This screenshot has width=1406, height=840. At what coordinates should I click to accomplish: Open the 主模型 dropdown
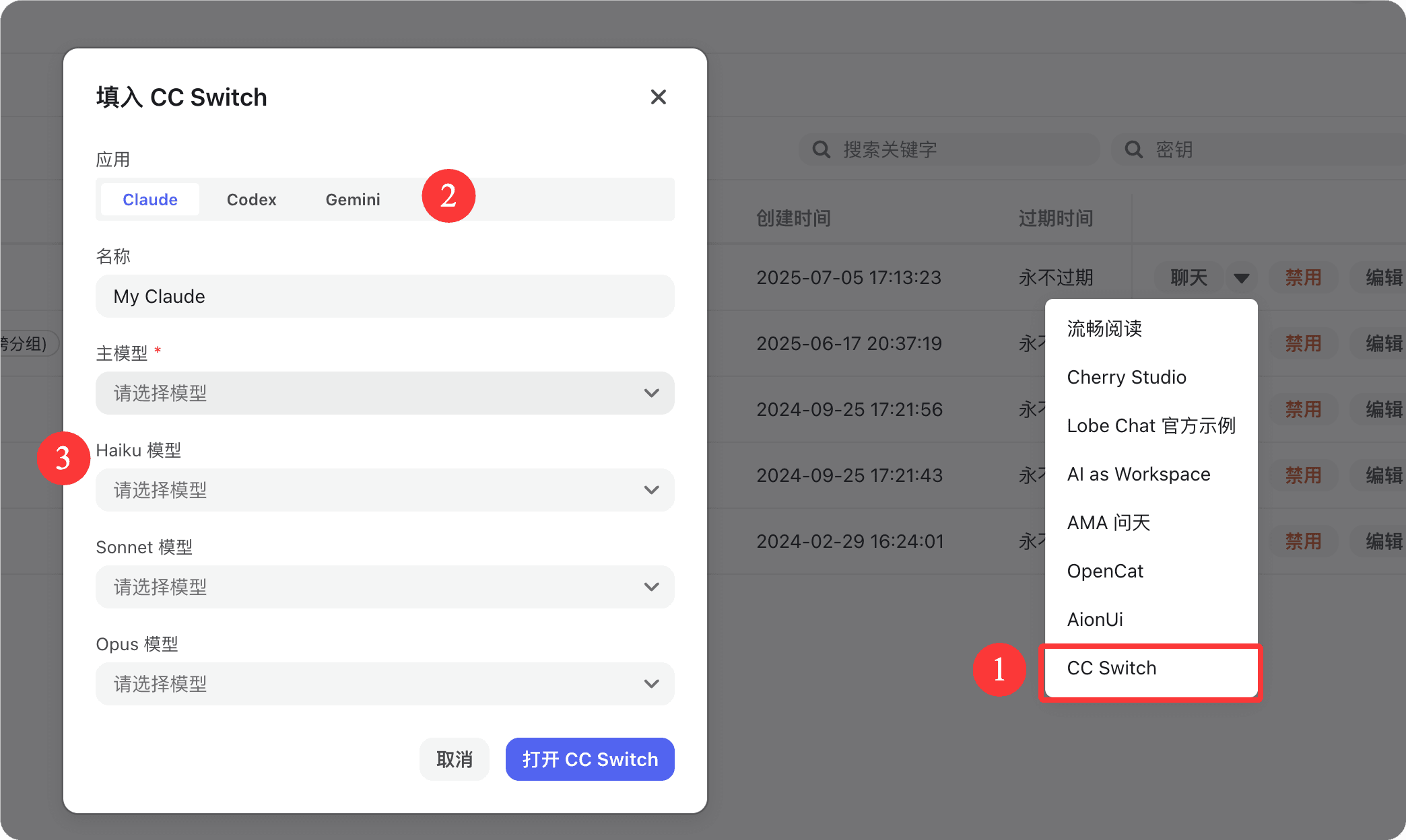click(384, 393)
